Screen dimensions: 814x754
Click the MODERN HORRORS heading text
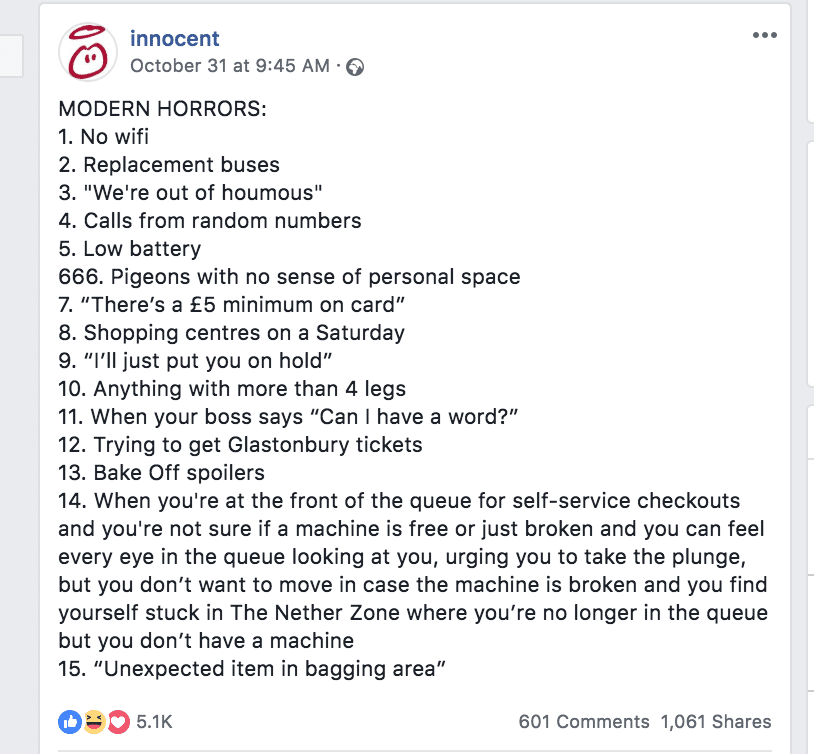click(x=162, y=109)
